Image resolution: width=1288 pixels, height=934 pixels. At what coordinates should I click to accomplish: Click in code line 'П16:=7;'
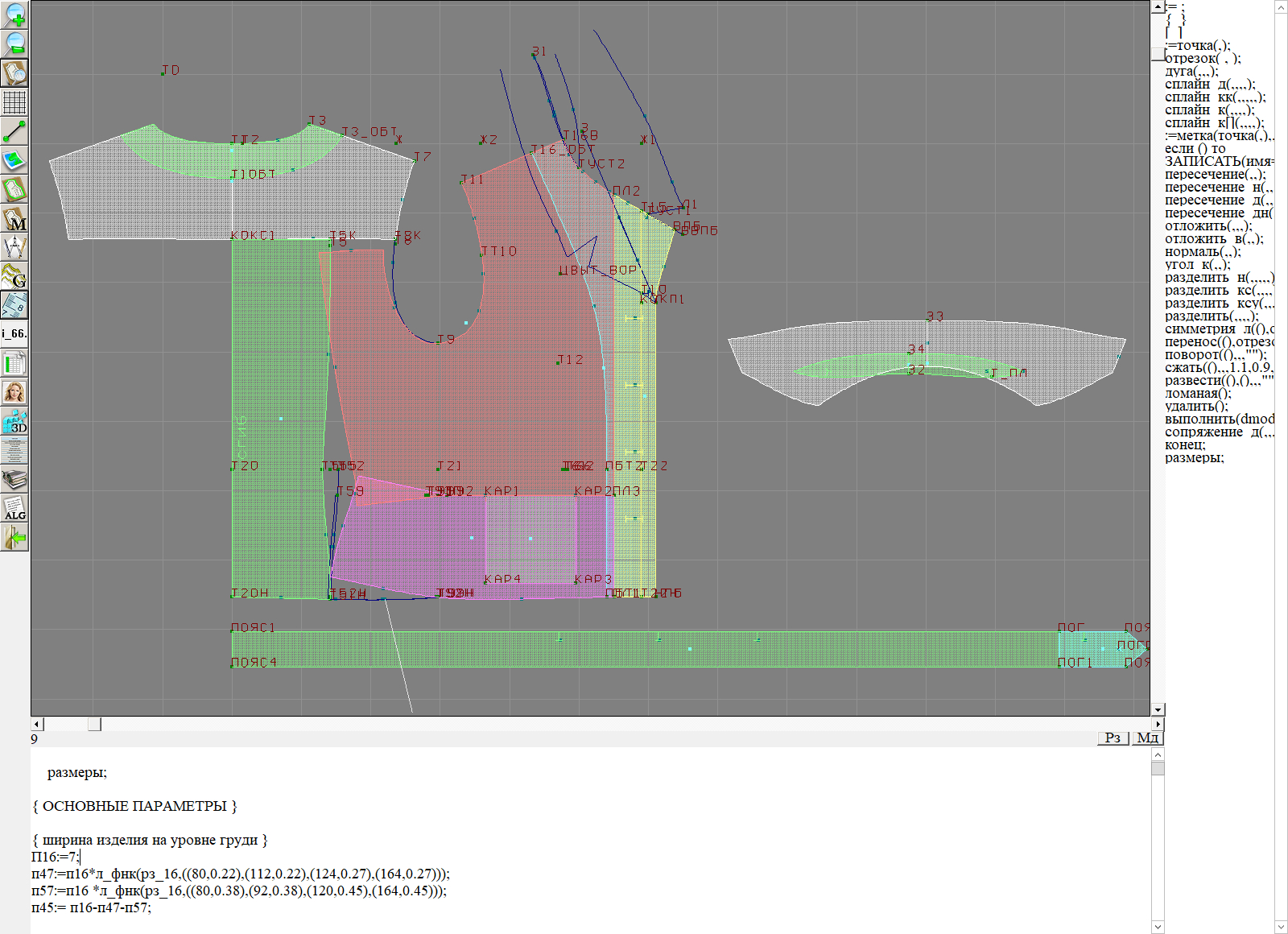click(55, 857)
